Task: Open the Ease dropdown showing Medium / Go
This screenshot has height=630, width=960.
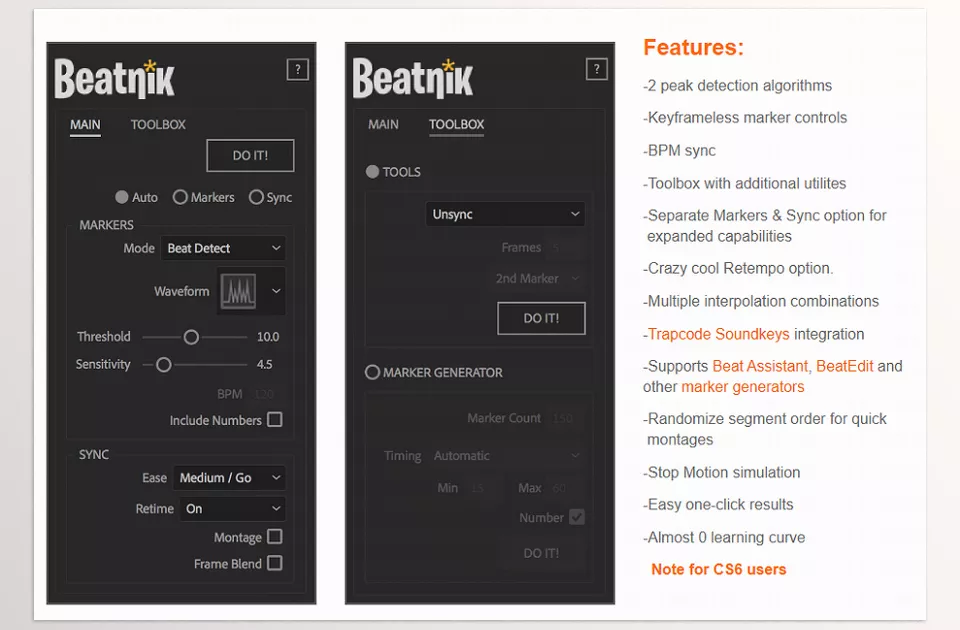Action: pos(230,478)
